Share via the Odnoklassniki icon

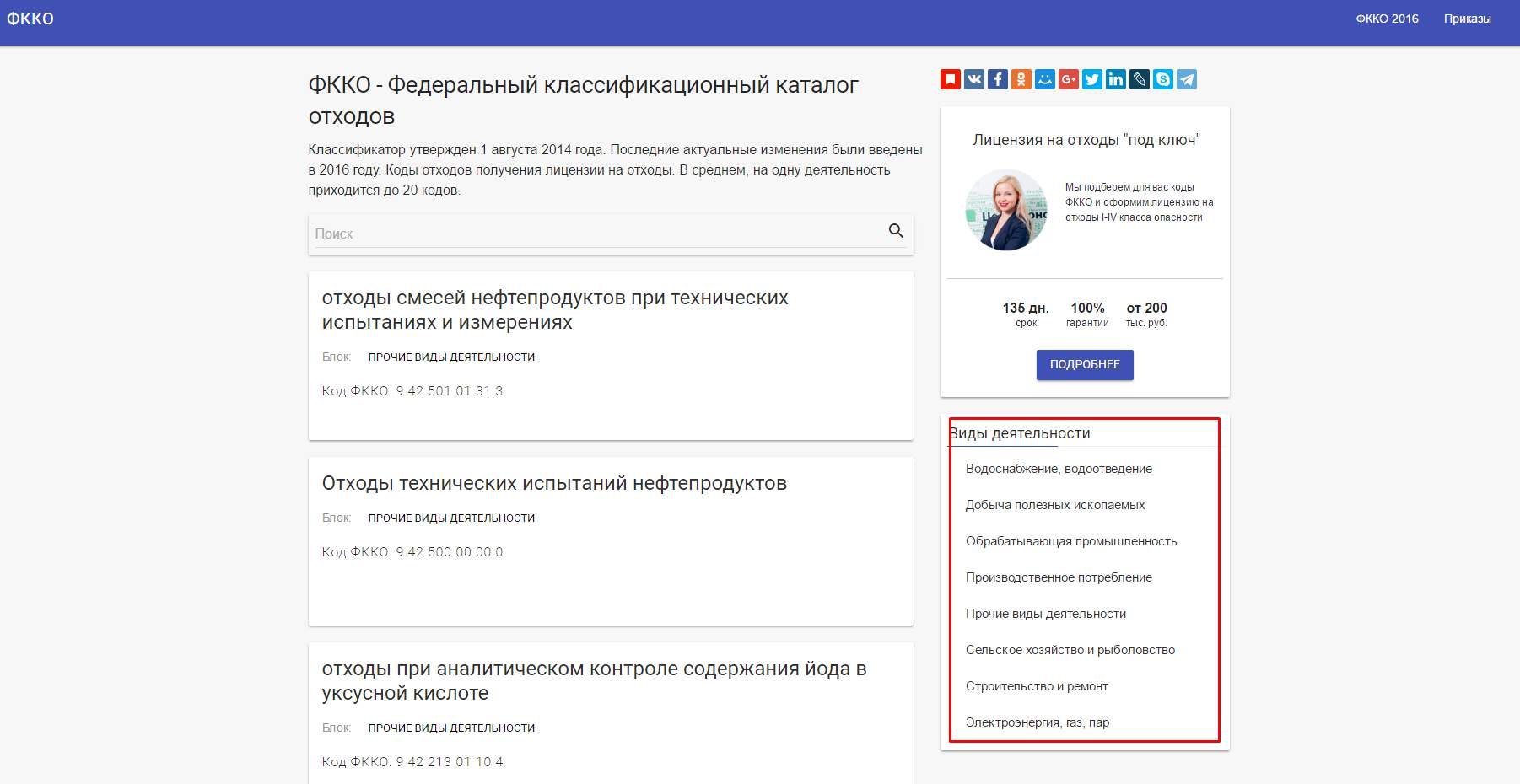[1021, 78]
